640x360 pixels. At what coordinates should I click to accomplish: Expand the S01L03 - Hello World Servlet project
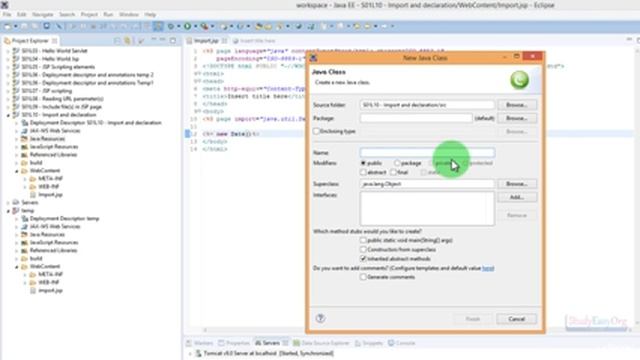click(x=8, y=51)
